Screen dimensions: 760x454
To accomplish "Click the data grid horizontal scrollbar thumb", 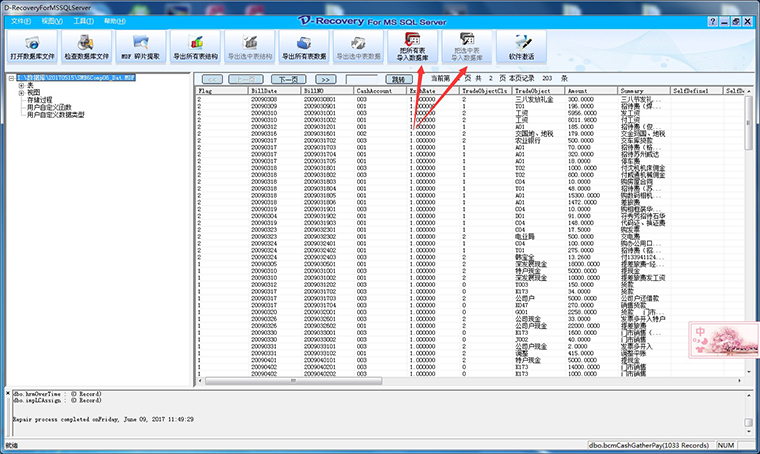I will 294,381.
